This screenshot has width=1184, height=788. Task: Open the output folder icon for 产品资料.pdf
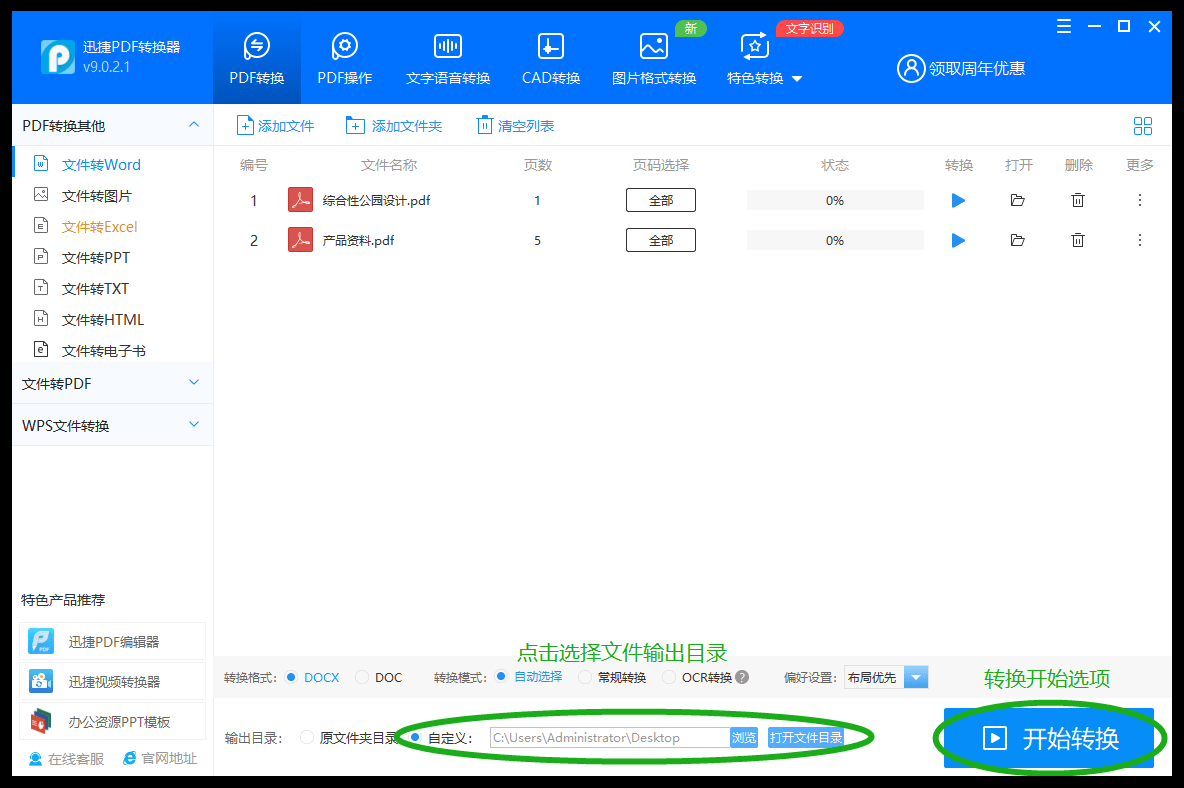click(1018, 239)
